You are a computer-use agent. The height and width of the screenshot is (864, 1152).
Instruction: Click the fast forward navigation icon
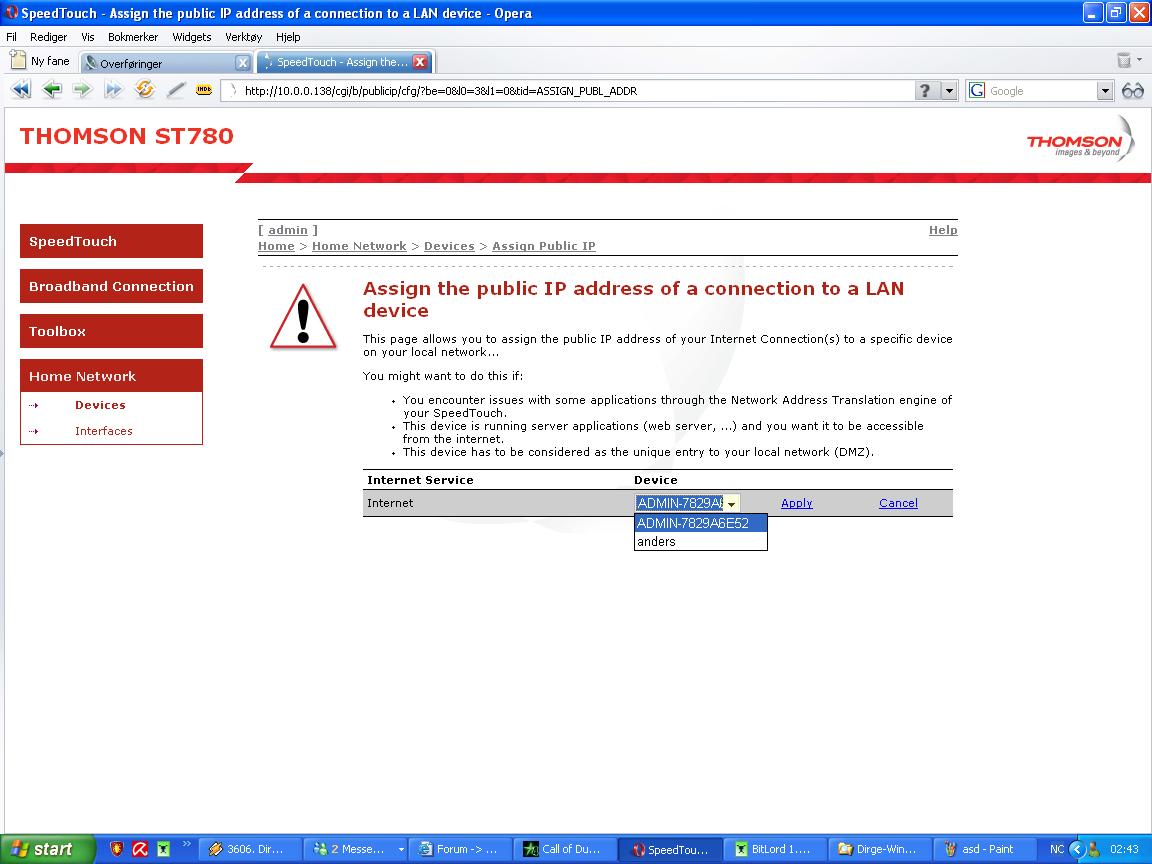[113, 90]
